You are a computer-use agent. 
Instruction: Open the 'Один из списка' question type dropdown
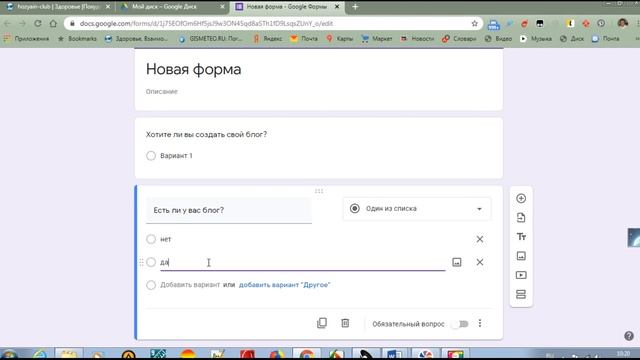(417, 209)
